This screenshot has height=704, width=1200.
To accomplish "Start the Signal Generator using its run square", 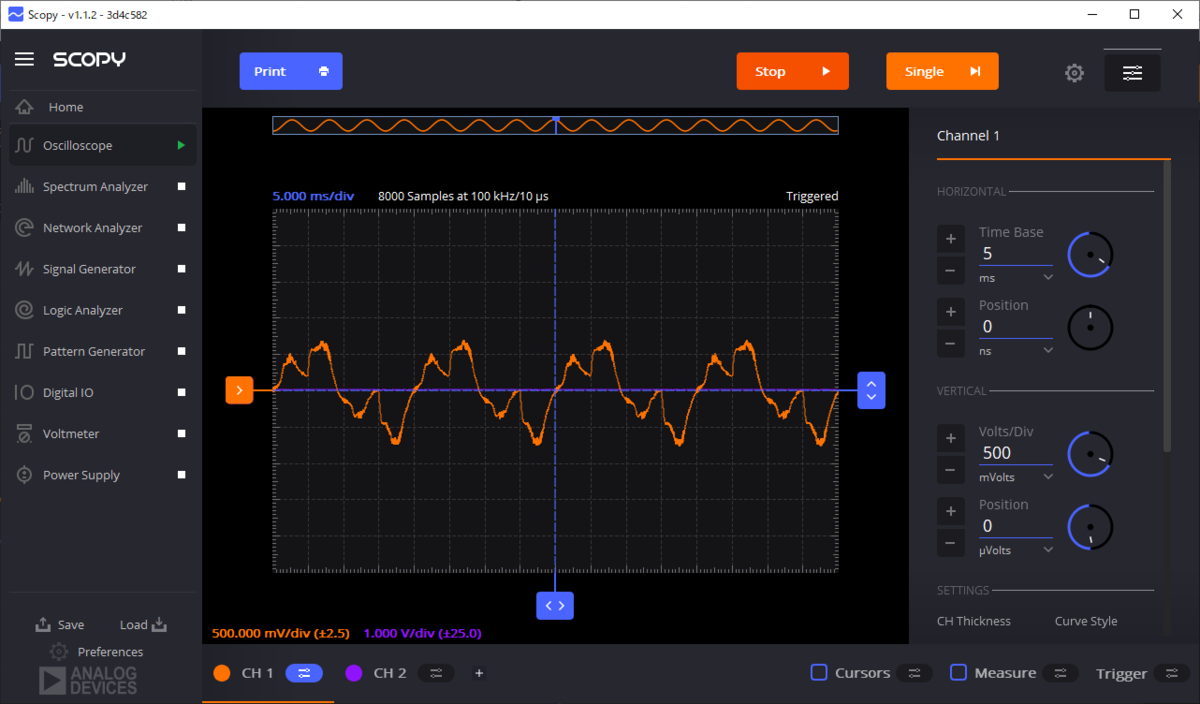I will click(181, 269).
